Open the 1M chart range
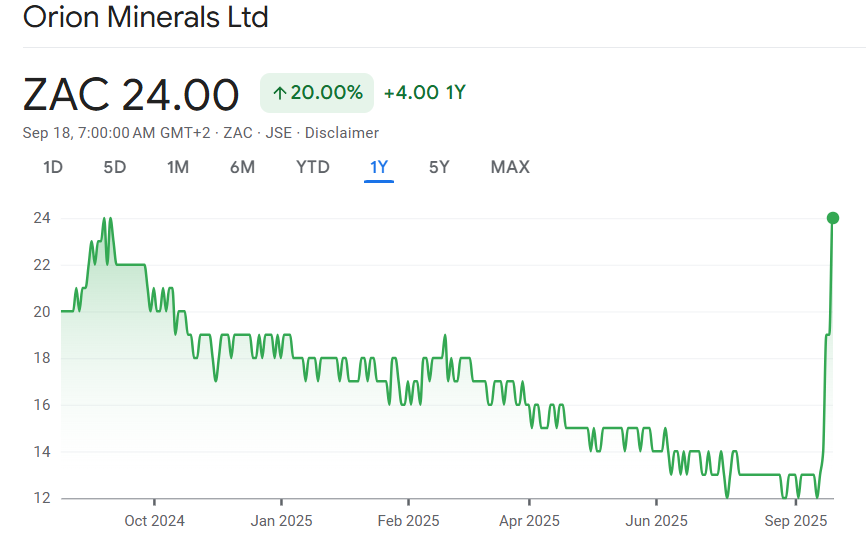Viewport: 866px width, 543px height. [178, 167]
